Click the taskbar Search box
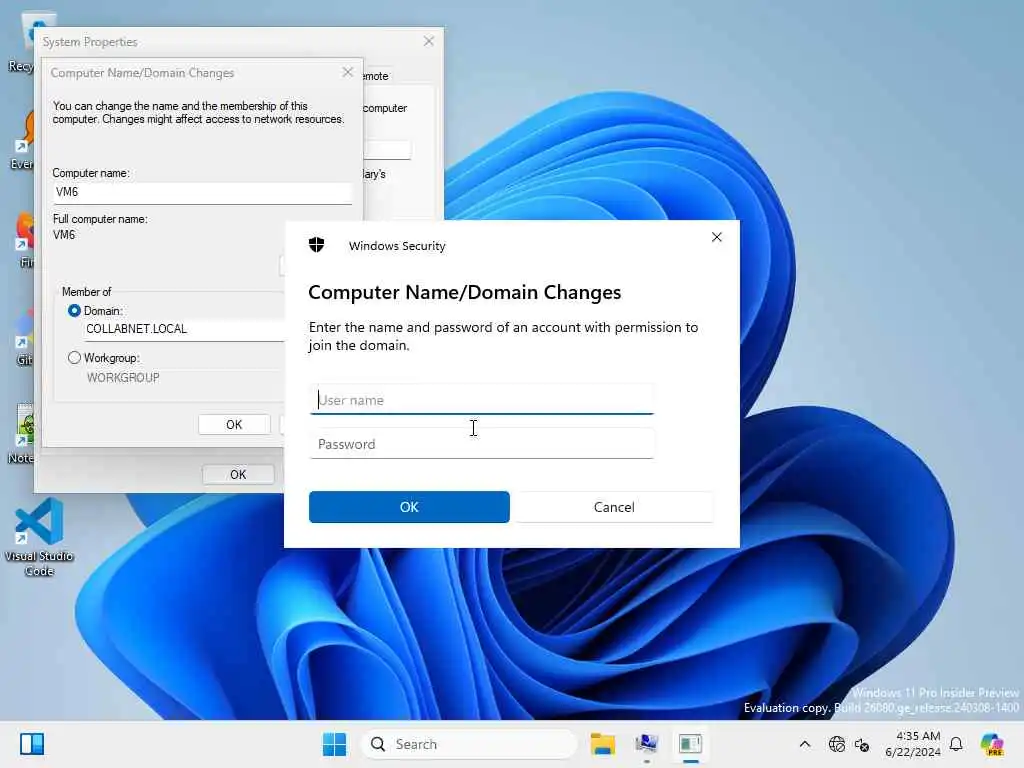This screenshot has height=768, width=1024. tap(469, 744)
